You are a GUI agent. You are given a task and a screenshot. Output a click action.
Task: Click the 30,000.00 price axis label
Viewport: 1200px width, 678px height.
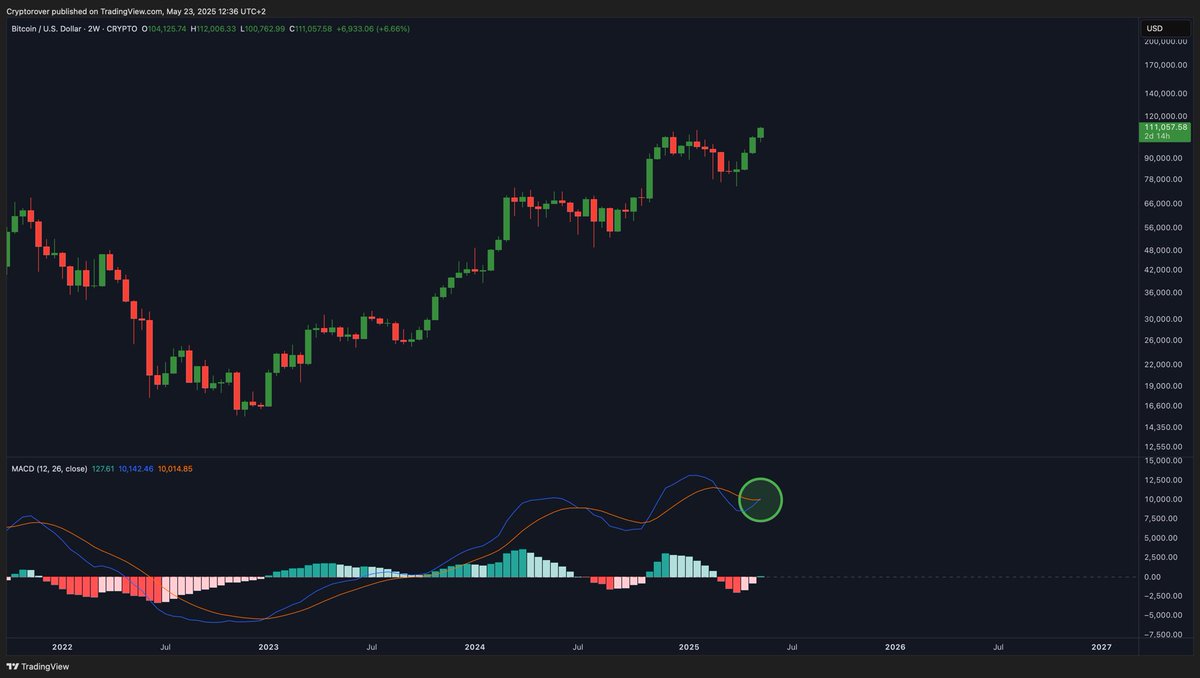pos(1165,319)
